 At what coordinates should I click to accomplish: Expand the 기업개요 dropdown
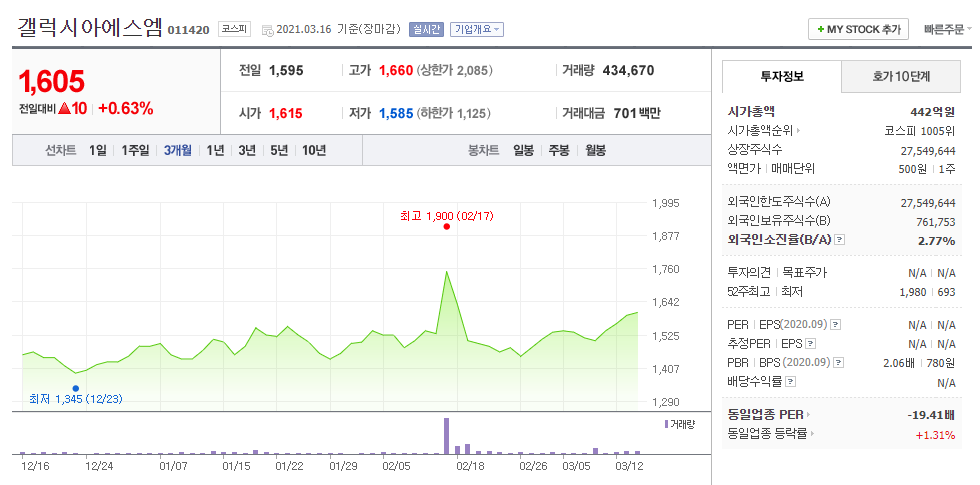[477, 29]
